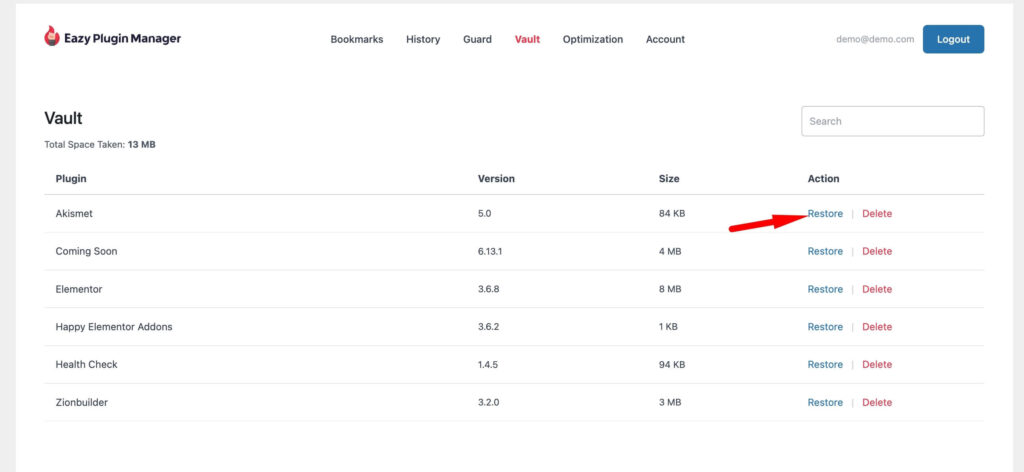Click the Logout button
1024x472 pixels.
pyautogui.click(x=953, y=39)
